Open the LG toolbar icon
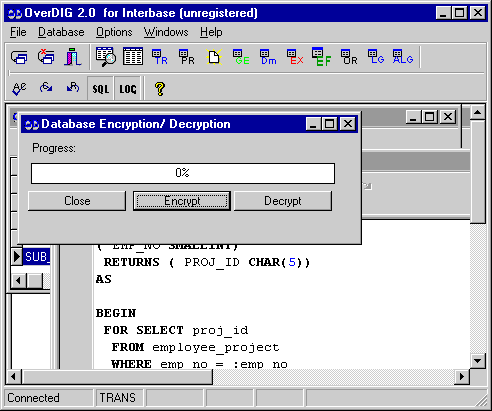Screen dimensions: 492x411 376,57
